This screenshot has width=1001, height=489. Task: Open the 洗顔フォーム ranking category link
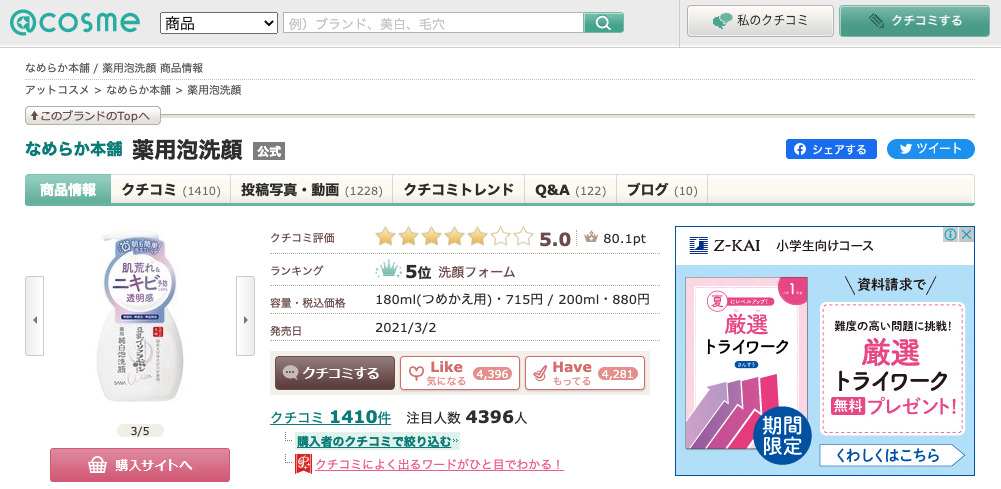(477, 272)
